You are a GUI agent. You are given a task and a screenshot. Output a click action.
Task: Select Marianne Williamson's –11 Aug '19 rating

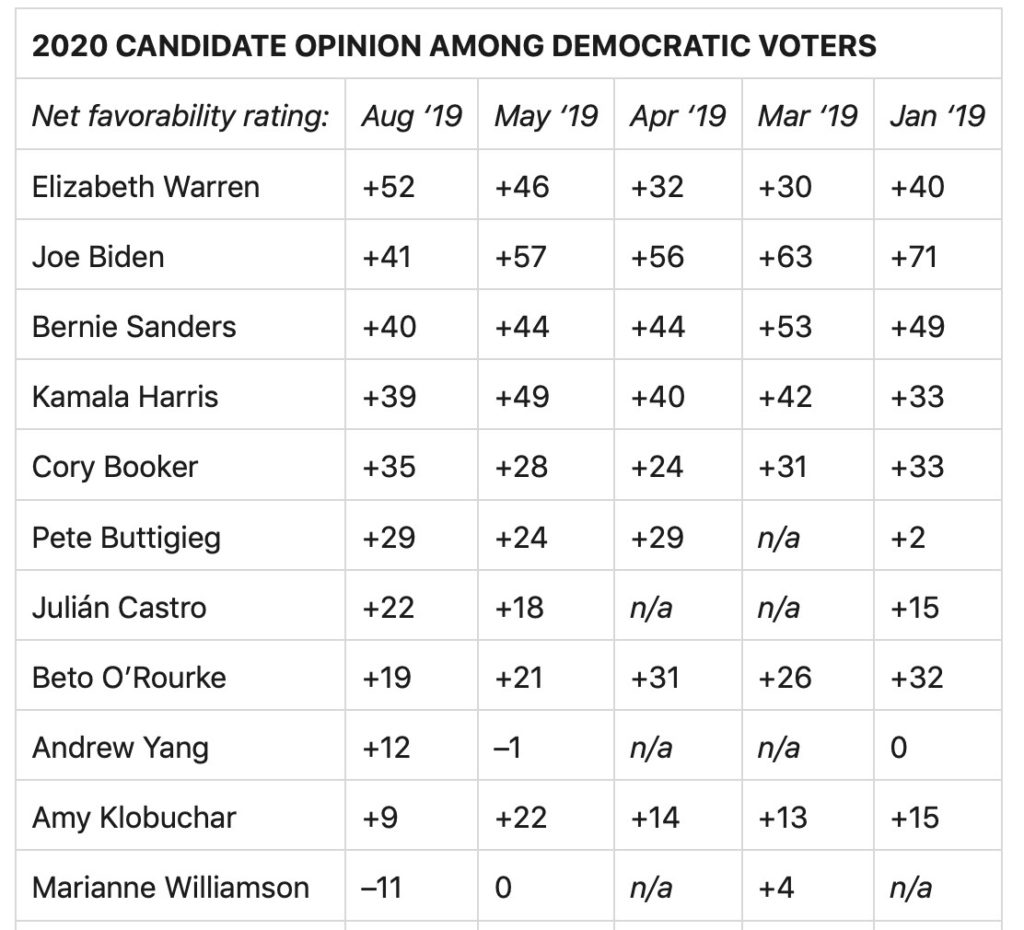[380, 887]
